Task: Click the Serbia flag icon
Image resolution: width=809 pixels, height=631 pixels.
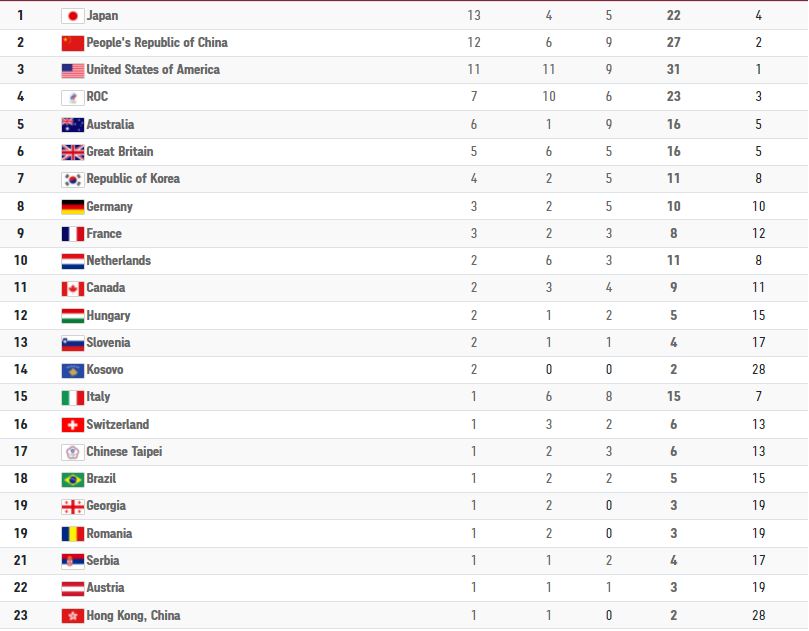Action: tap(72, 561)
